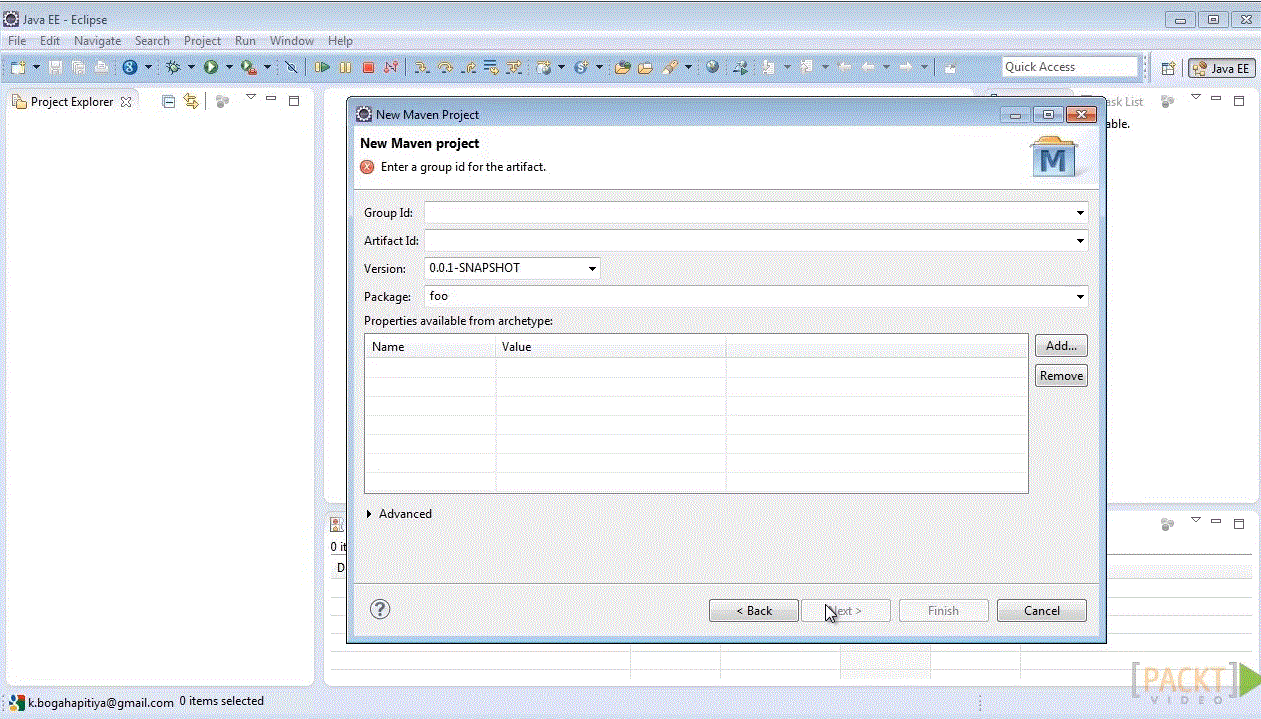
Task: Collapse All in Project Explorer
Action: tap(168, 101)
